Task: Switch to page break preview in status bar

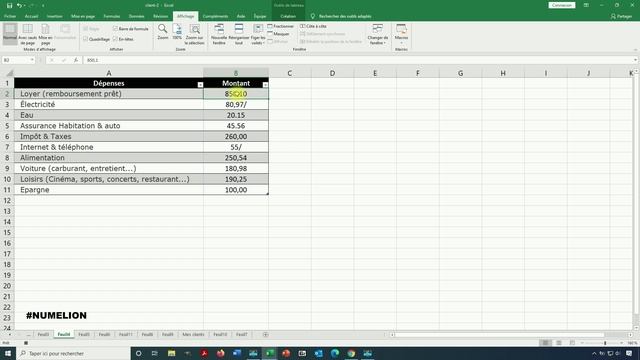Action: pyautogui.click(x=572, y=343)
